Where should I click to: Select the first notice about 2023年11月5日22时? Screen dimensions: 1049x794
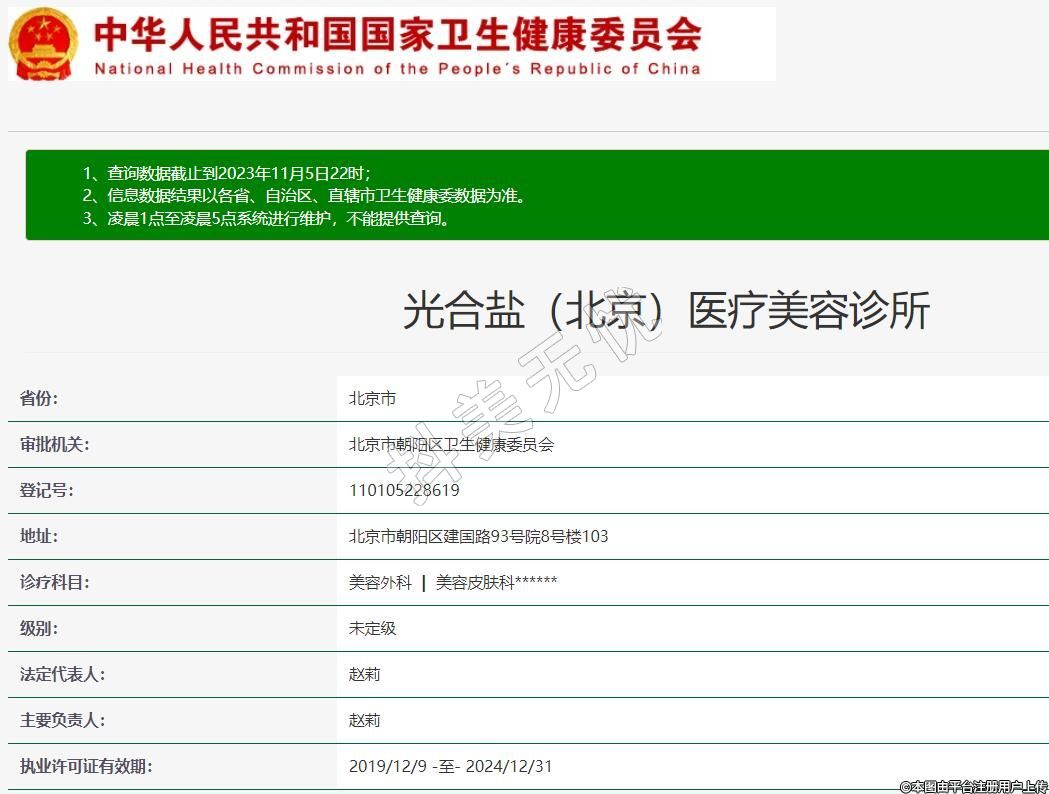[227, 172]
